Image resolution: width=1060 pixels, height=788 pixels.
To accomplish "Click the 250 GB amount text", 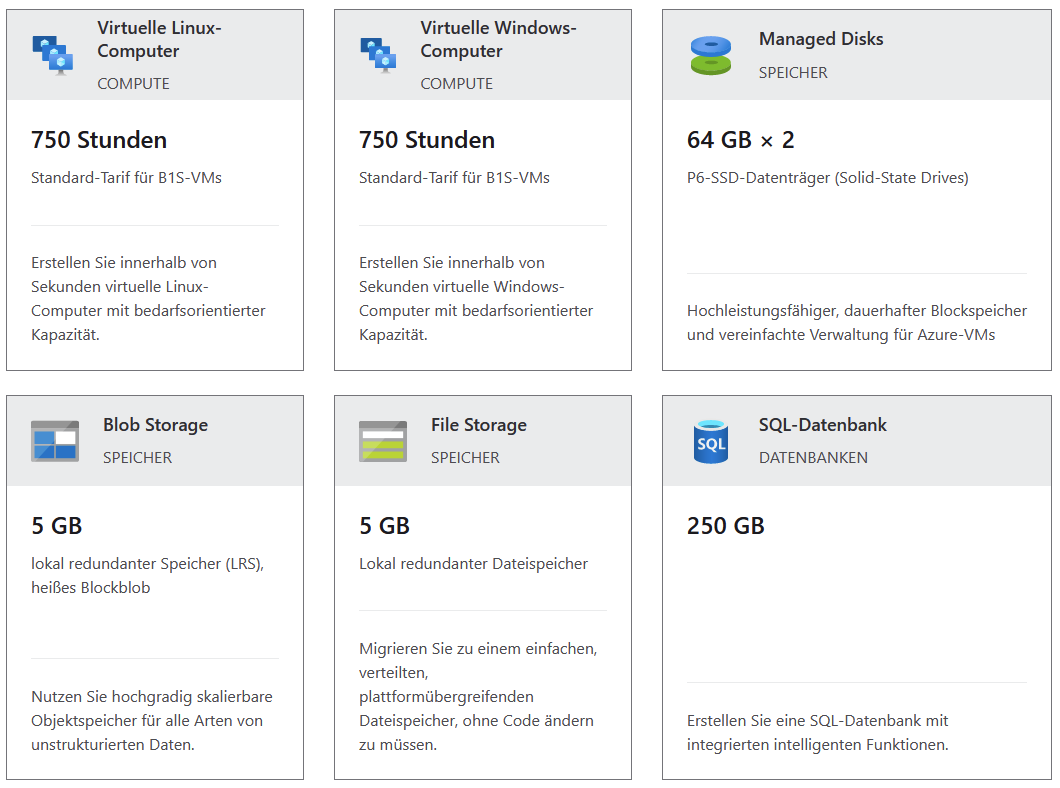I will click(x=726, y=526).
